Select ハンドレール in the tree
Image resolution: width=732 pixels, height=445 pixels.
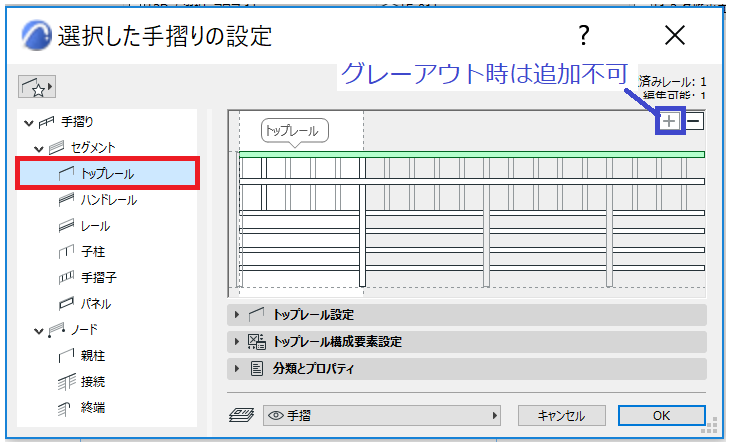(x=108, y=200)
